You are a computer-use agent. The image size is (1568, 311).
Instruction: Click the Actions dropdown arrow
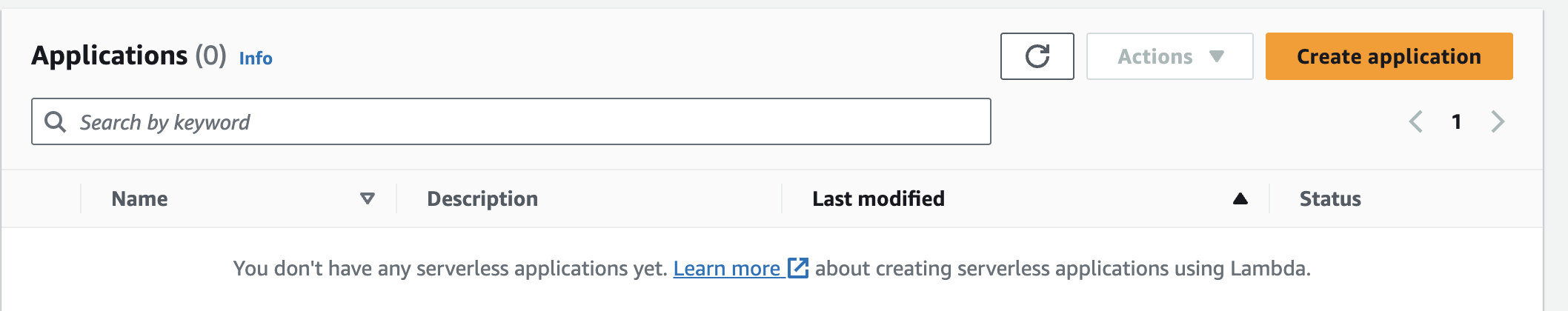(1216, 56)
